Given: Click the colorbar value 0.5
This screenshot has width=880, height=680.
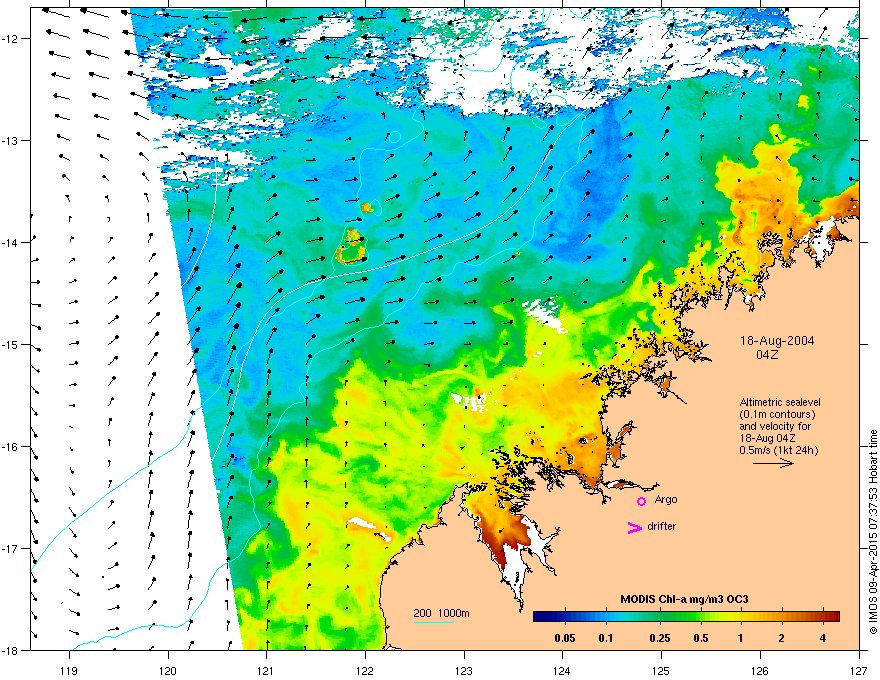Looking at the screenshot, I should [701, 638].
